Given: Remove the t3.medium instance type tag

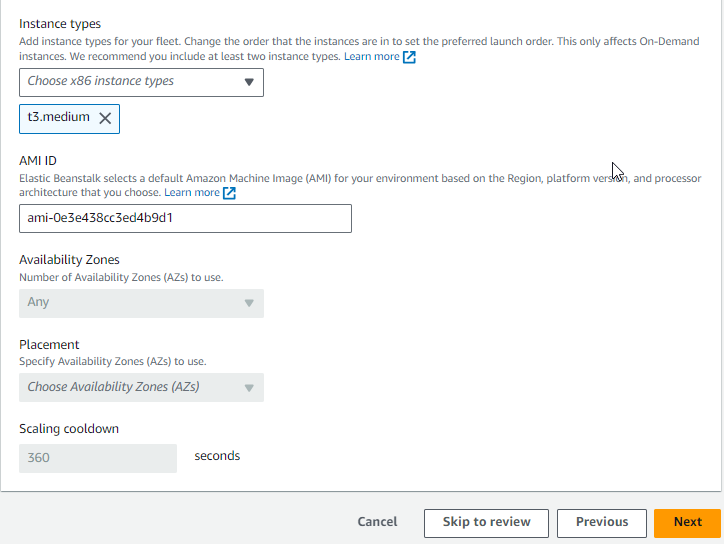Looking at the screenshot, I should 105,118.
